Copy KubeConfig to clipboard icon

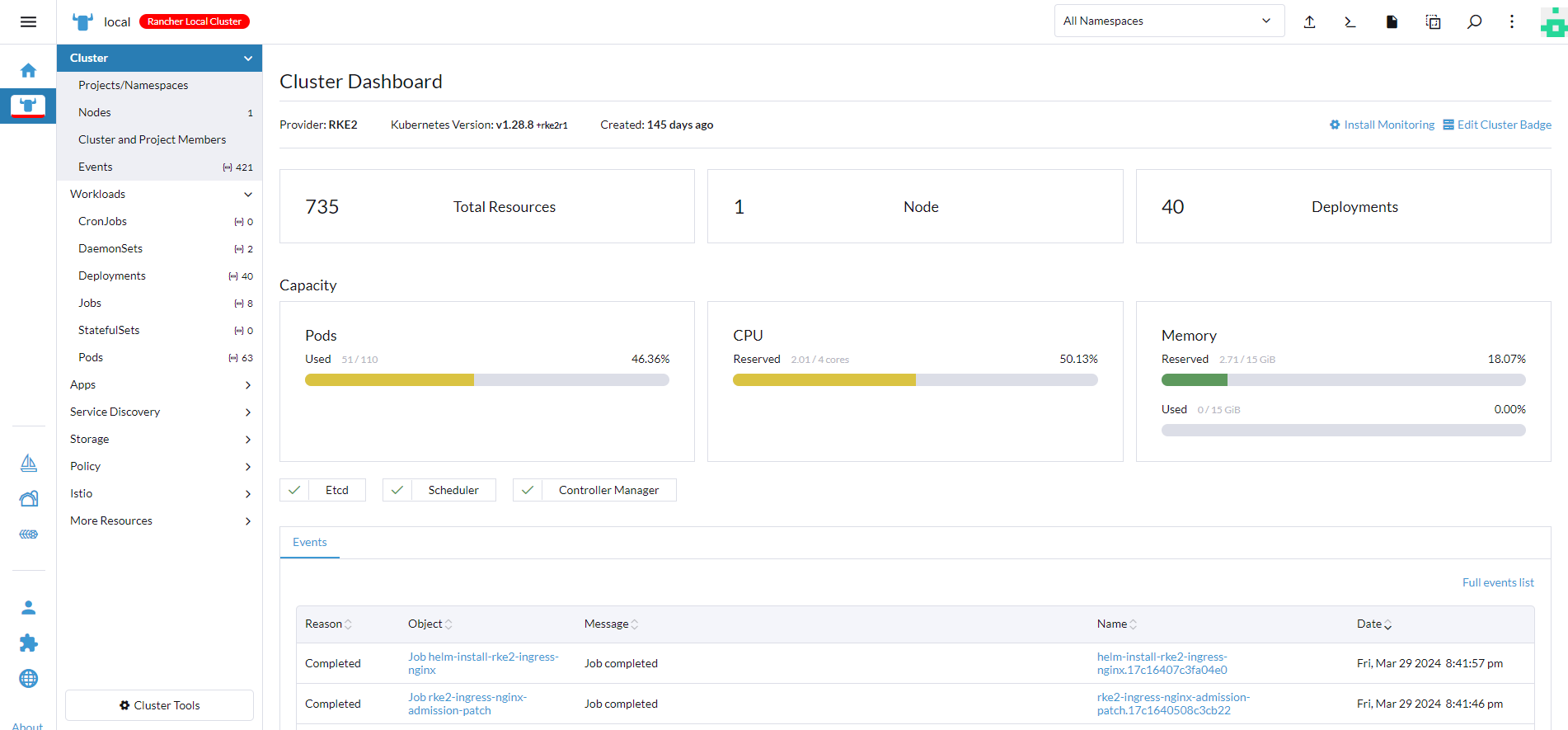pyautogui.click(x=1433, y=21)
